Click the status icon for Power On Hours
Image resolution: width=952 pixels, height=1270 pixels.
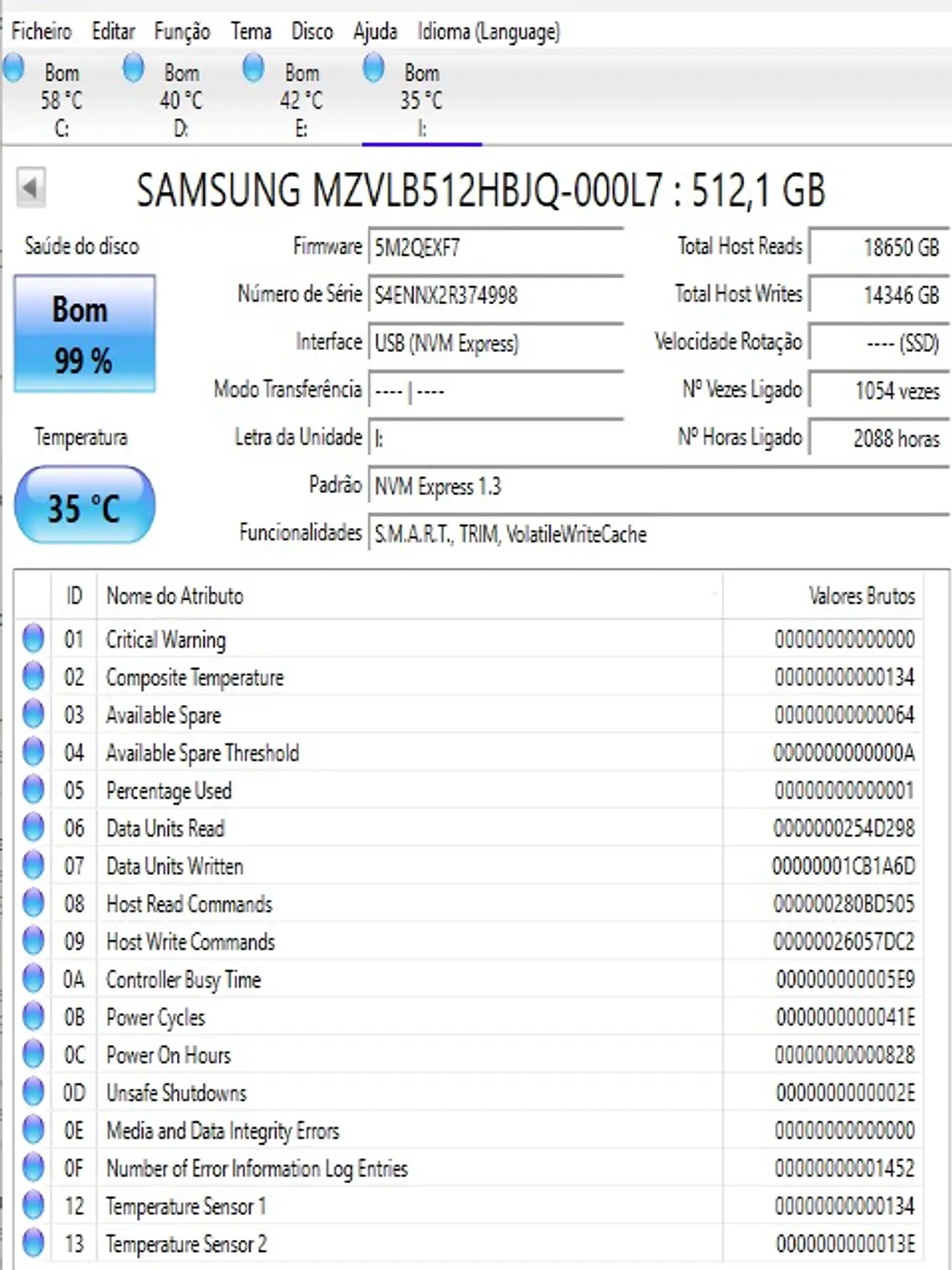pos(33,1054)
